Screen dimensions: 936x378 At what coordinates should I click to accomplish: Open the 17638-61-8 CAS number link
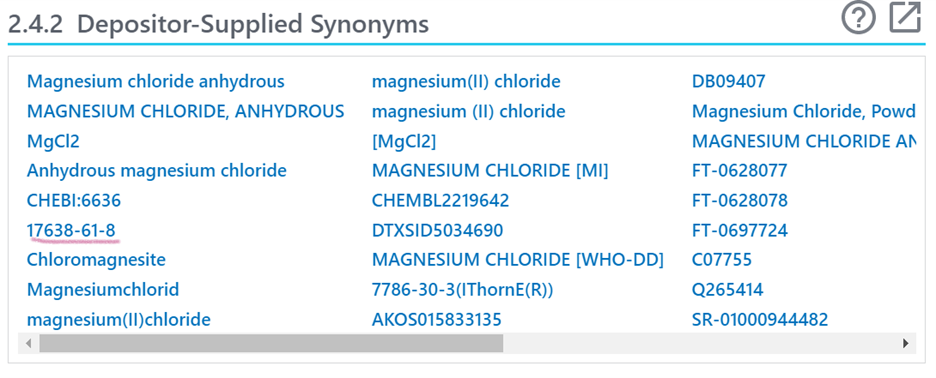pyautogui.click(x=72, y=230)
